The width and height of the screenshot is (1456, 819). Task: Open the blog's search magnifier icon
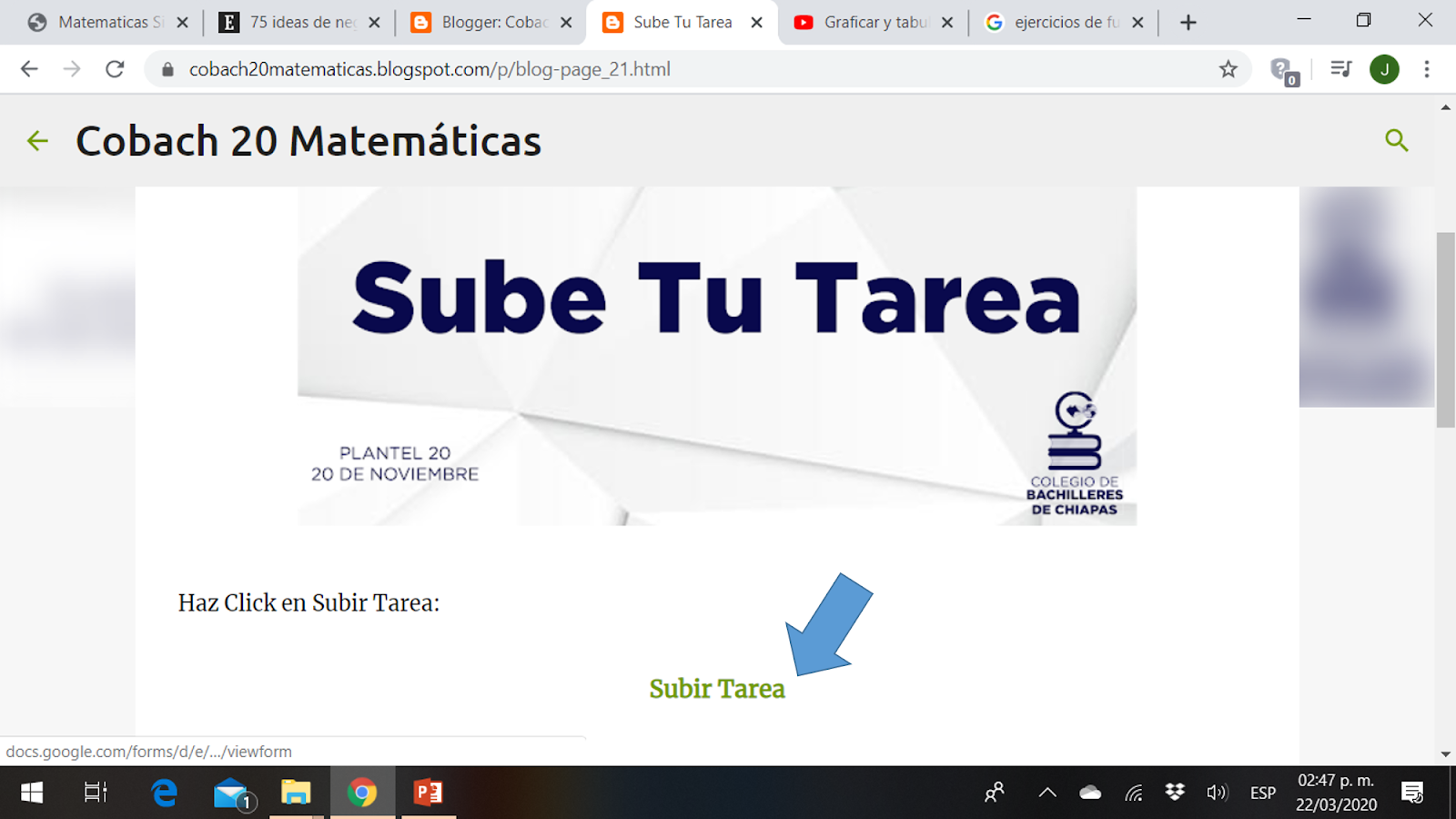click(1397, 141)
